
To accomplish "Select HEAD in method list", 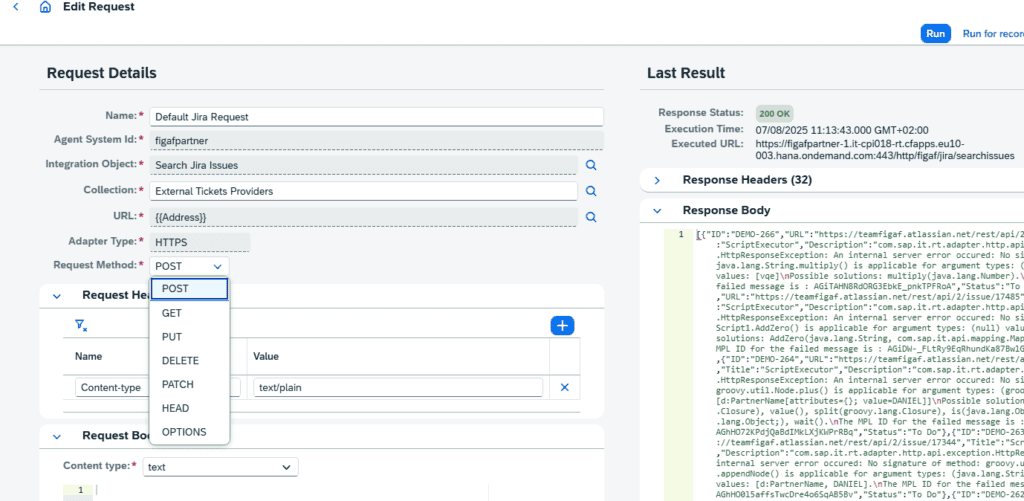I will point(189,408).
